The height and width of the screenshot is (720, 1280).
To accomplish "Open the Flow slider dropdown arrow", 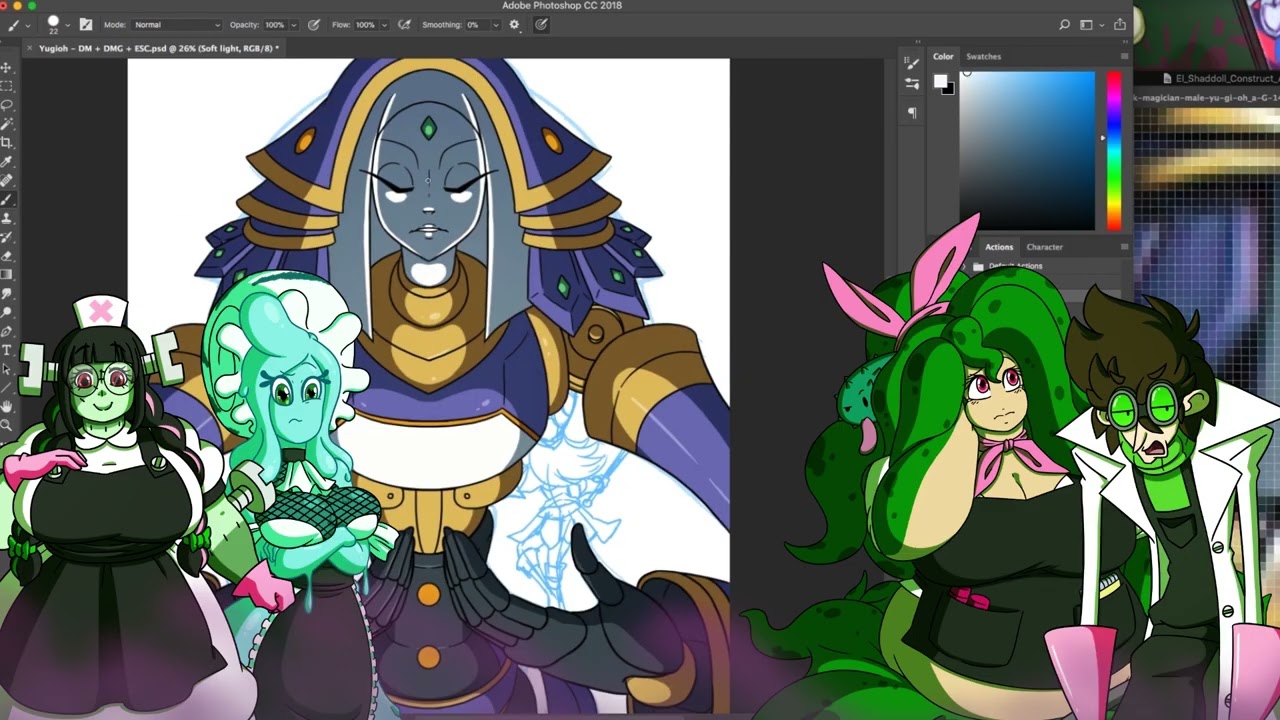I will pos(383,25).
